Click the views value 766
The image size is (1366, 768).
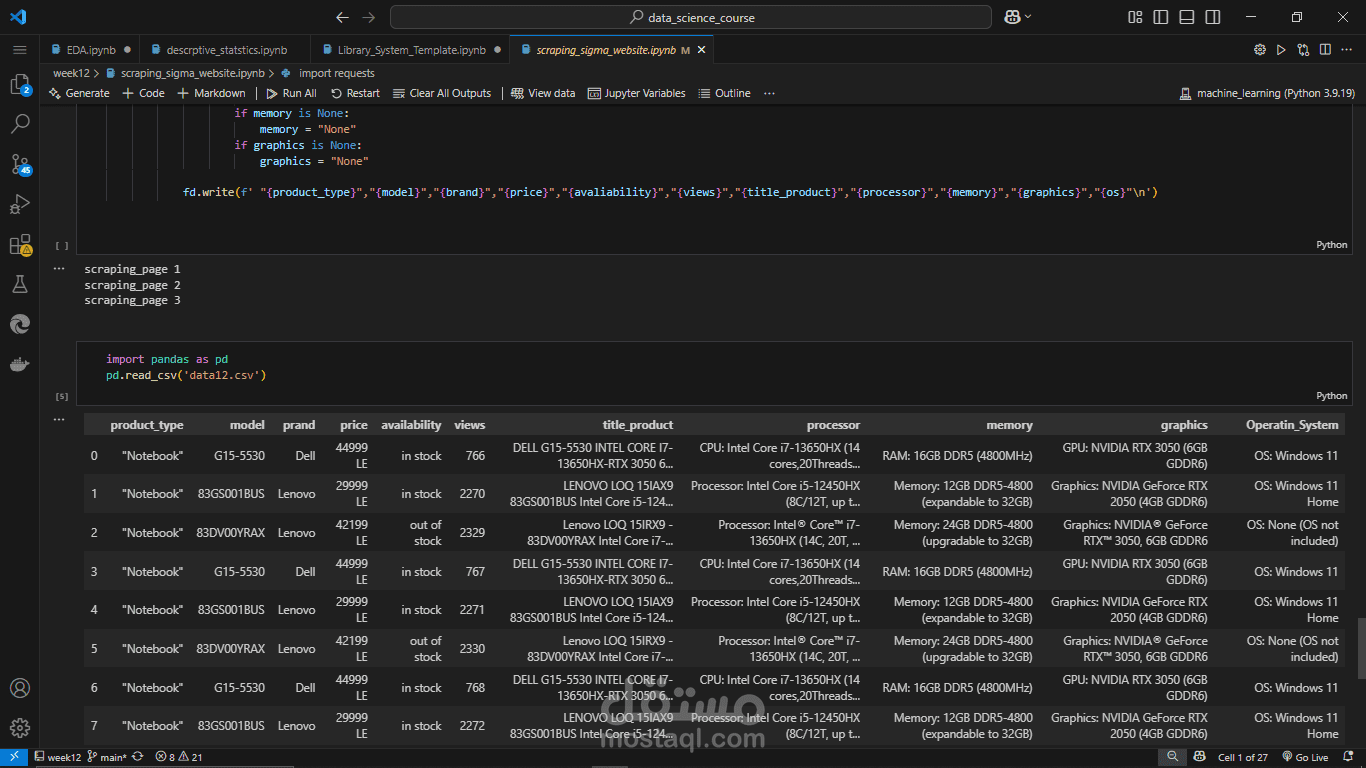click(x=475, y=456)
